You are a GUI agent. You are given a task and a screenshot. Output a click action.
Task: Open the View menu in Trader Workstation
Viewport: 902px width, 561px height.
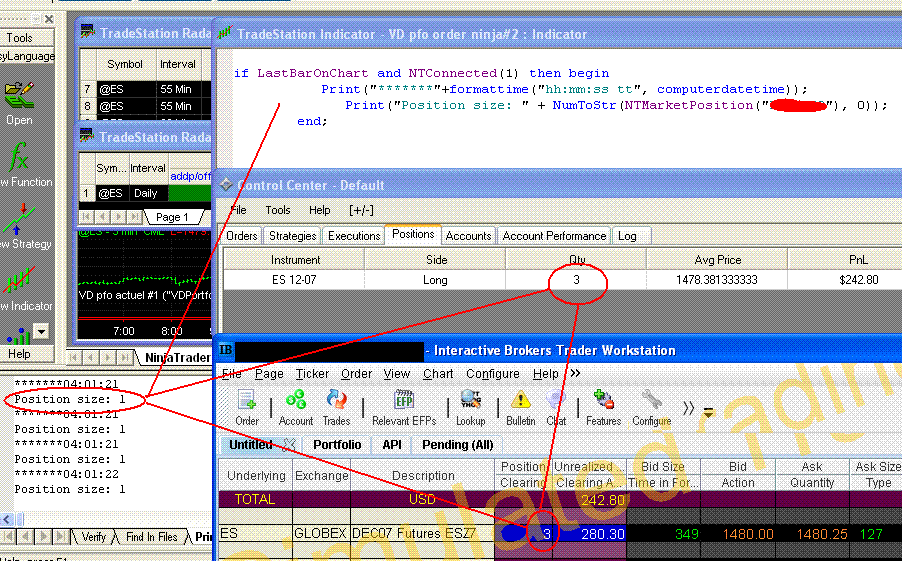click(x=396, y=374)
